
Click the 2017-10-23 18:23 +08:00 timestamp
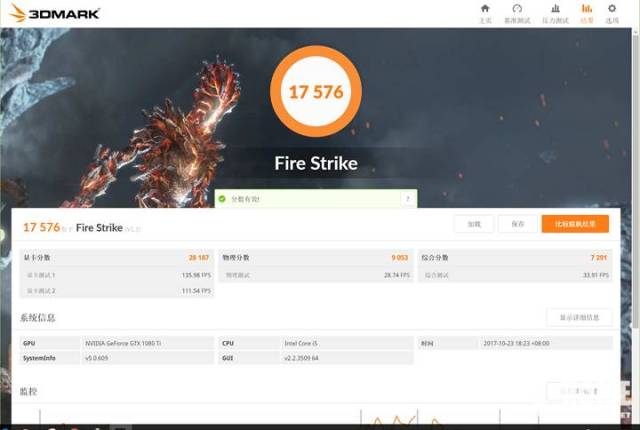click(x=516, y=343)
